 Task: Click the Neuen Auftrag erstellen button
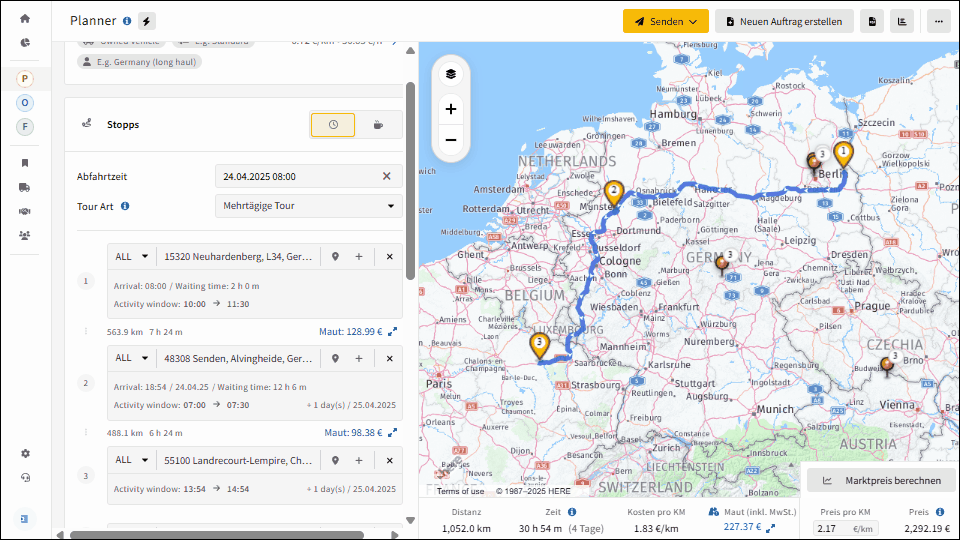point(784,21)
